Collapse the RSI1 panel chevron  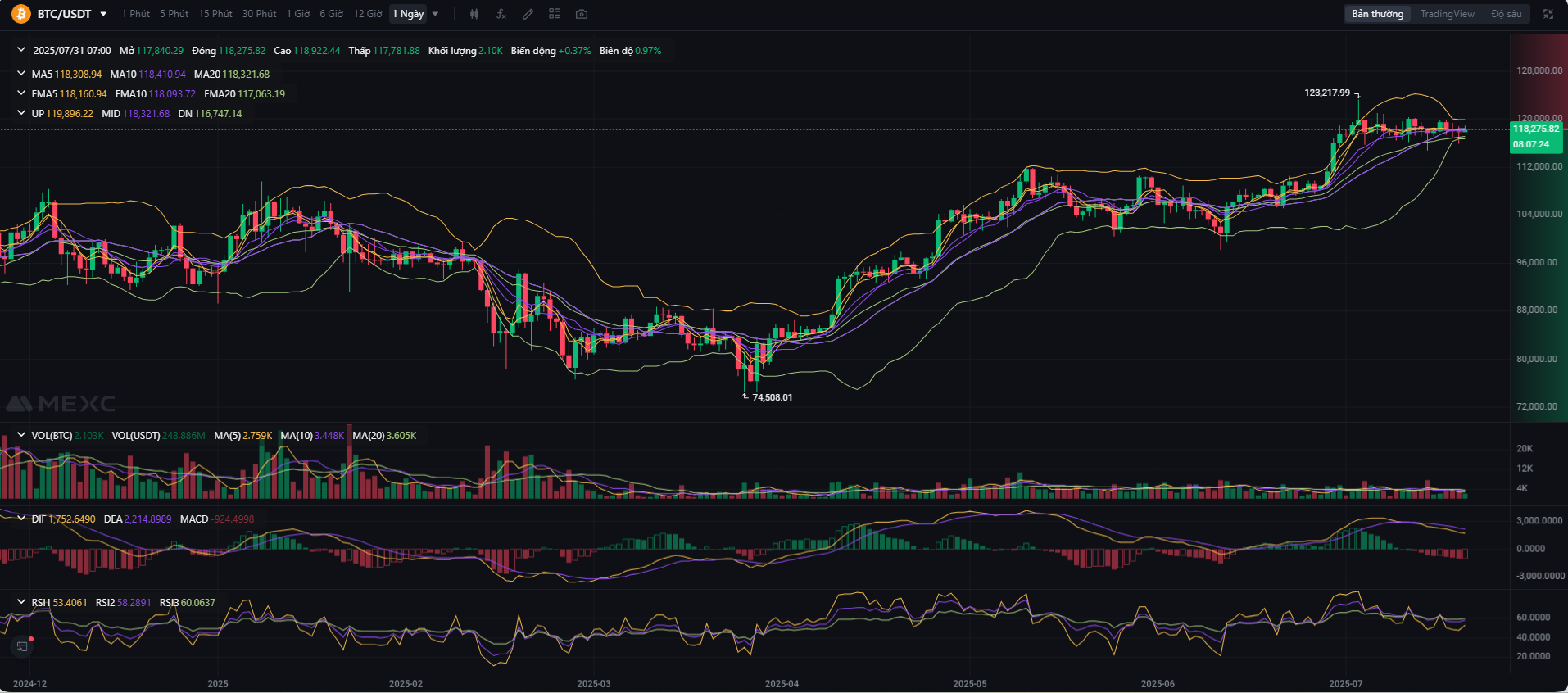pos(21,602)
